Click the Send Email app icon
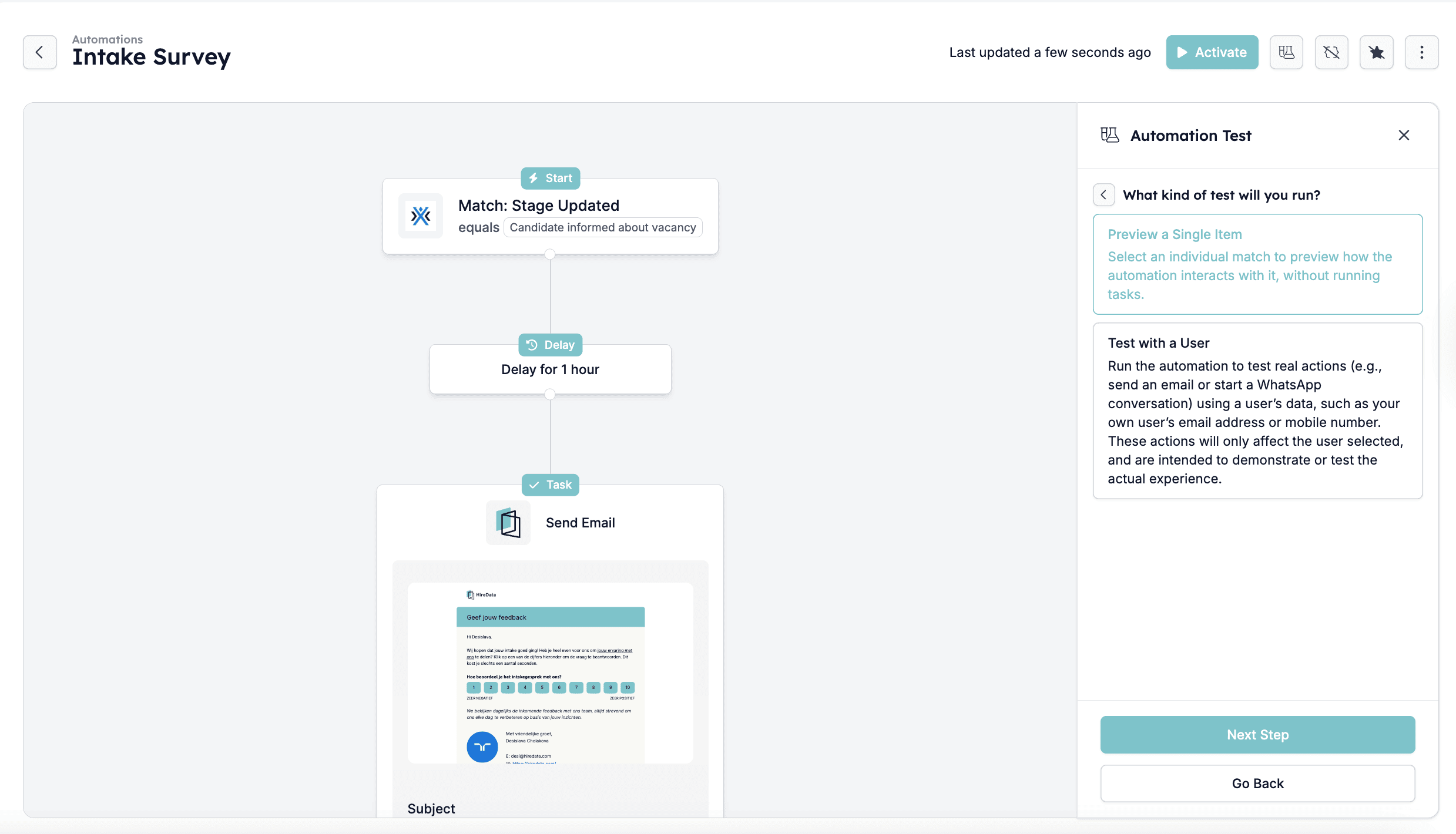This screenshot has height=834, width=1456. 508,523
